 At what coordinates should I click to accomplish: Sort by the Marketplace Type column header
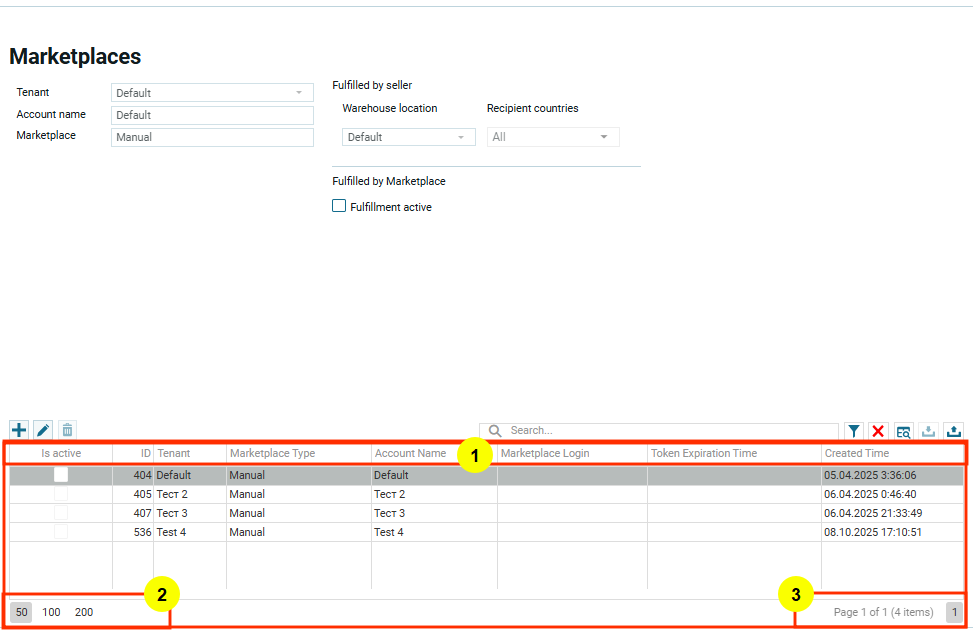(x=272, y=454)
